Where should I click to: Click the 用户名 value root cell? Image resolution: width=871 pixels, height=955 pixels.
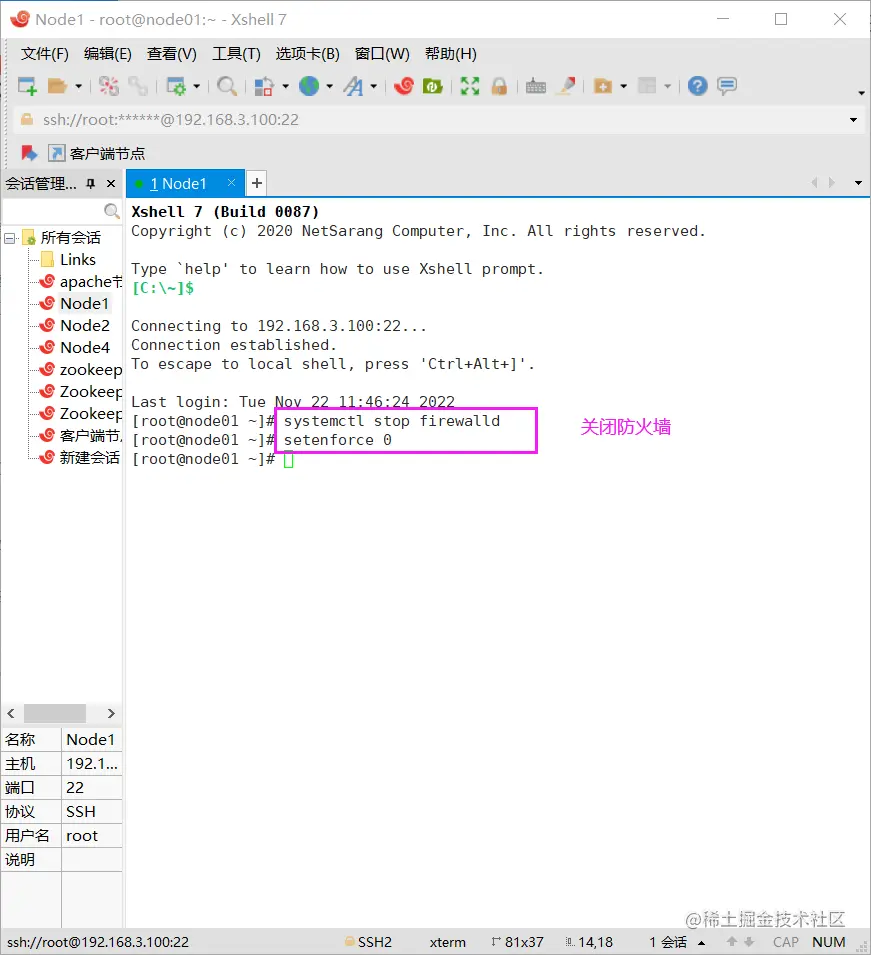91,836
